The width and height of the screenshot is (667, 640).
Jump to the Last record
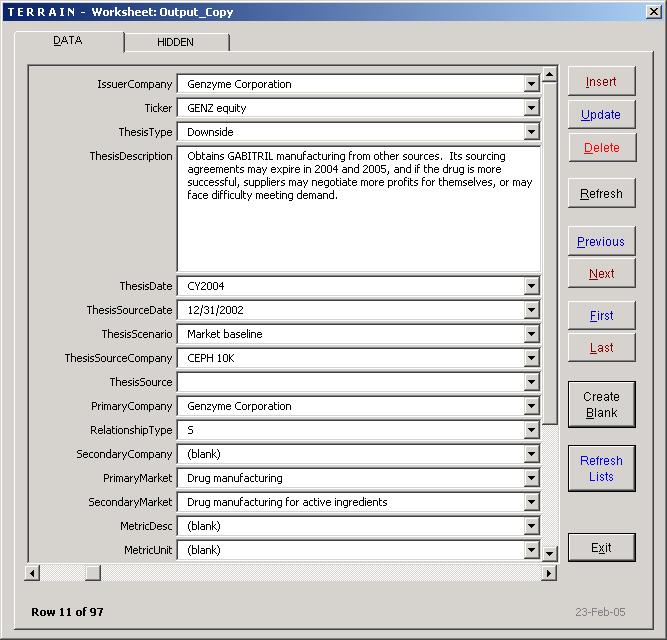pyautogui.click(x=601, y=347)
